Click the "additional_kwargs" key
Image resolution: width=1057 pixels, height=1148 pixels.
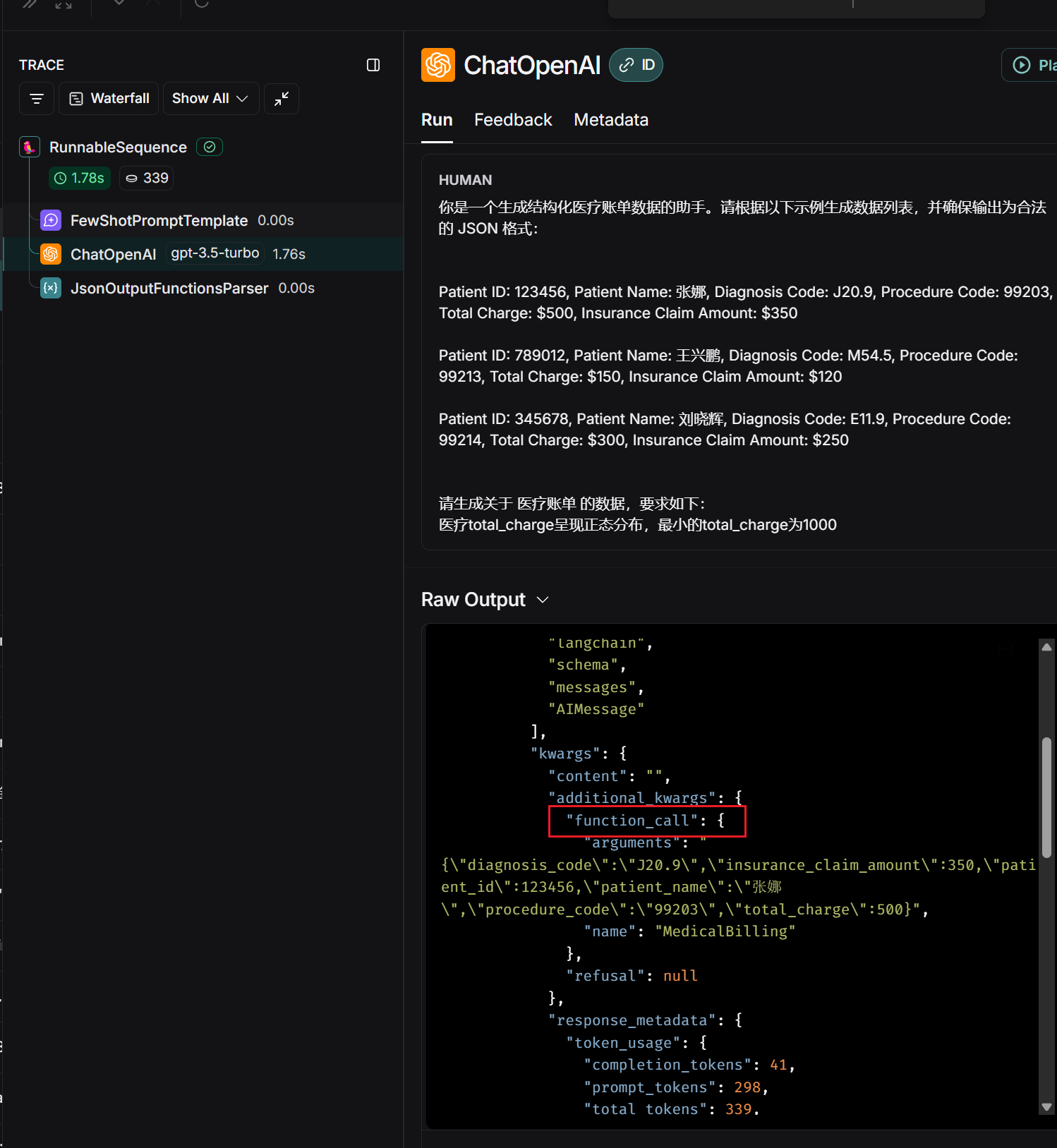[632, 798]
